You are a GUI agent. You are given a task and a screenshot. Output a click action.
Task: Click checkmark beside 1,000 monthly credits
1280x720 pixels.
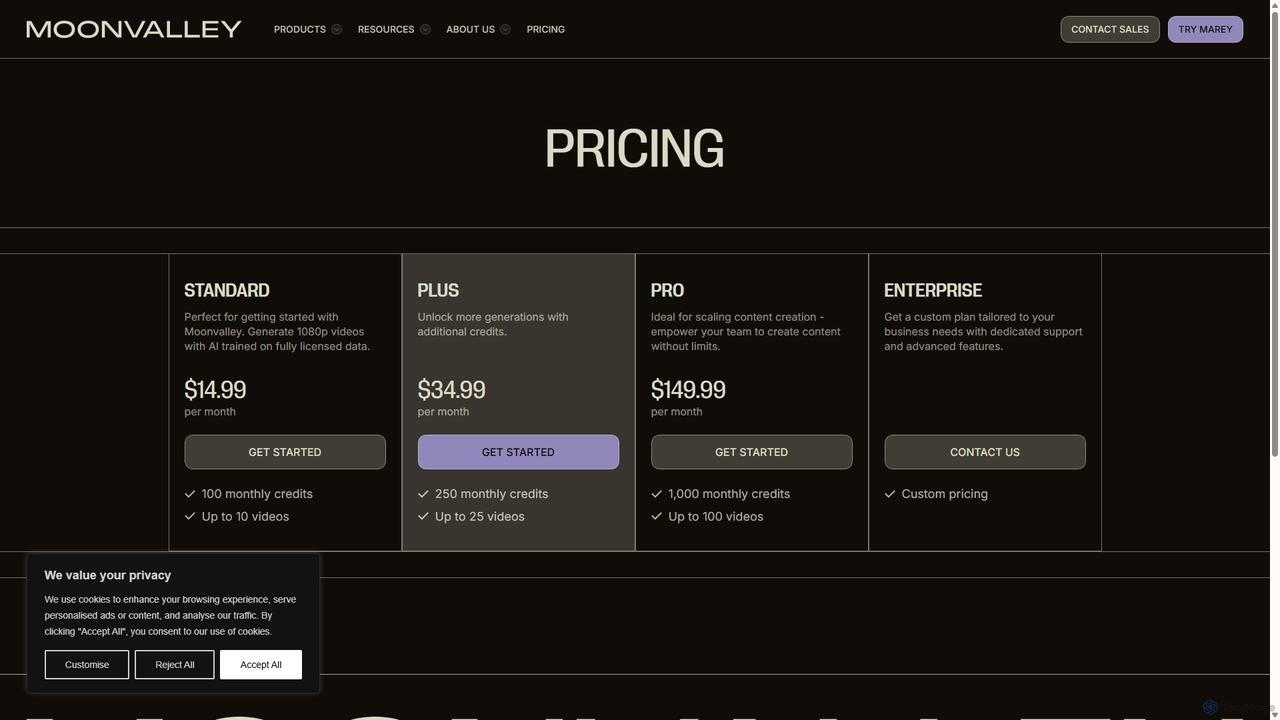(657, 494)
